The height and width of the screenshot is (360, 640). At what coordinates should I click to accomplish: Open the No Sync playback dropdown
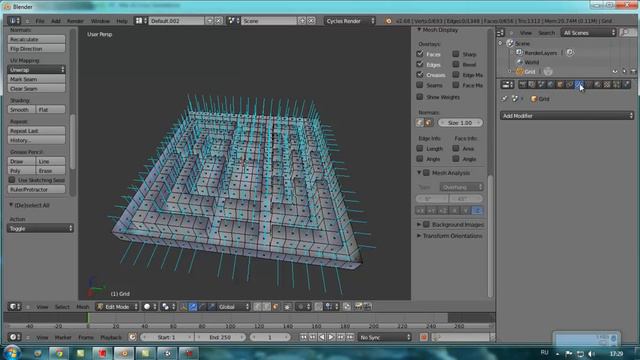pos(384,337)
